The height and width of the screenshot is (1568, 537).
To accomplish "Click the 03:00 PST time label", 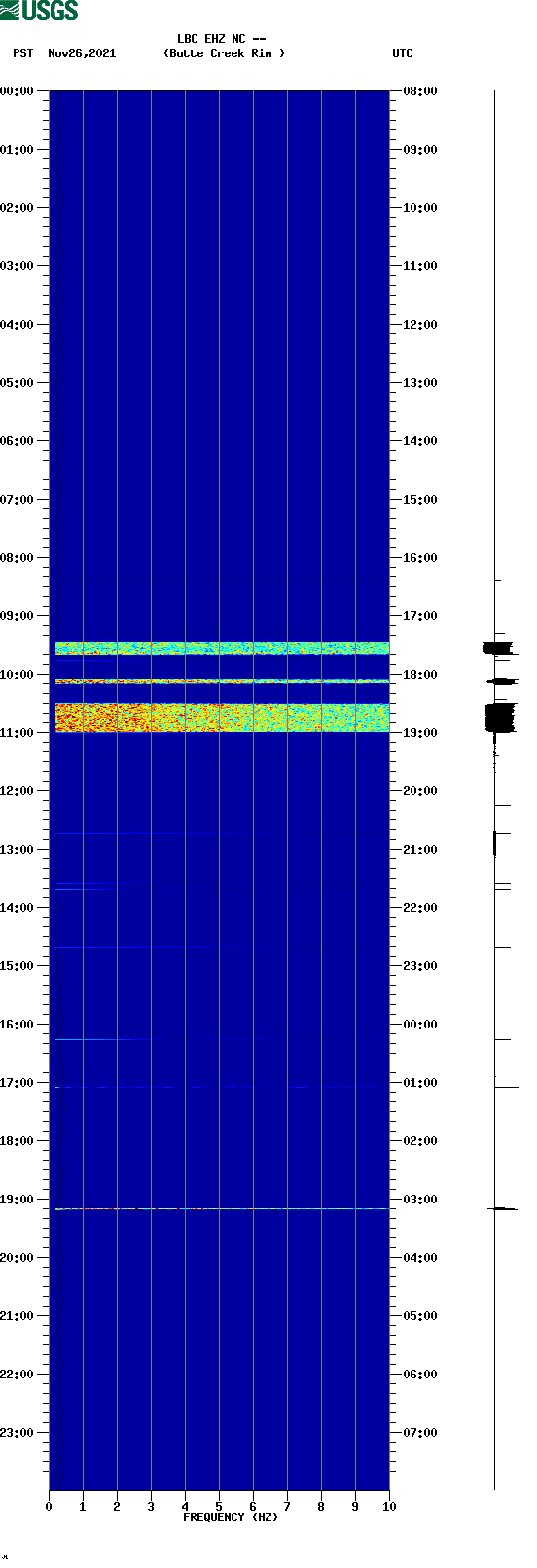I will [x=17, y=266].
